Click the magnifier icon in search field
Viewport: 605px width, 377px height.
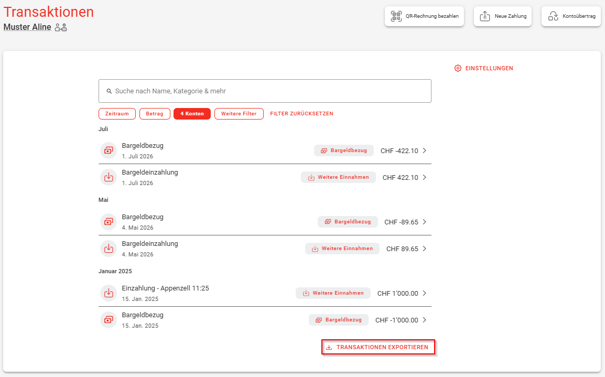109,91
